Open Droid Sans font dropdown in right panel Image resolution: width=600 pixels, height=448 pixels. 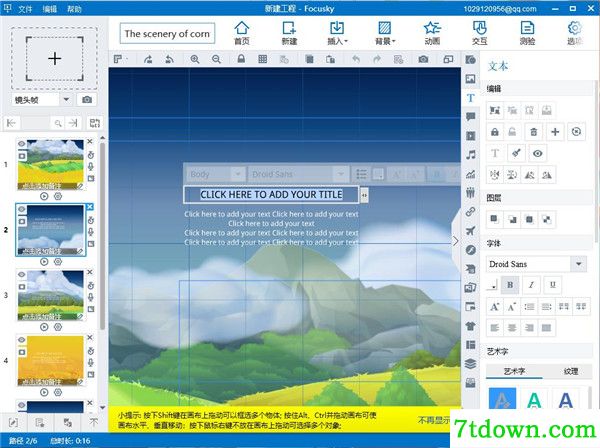pos(579,264)
